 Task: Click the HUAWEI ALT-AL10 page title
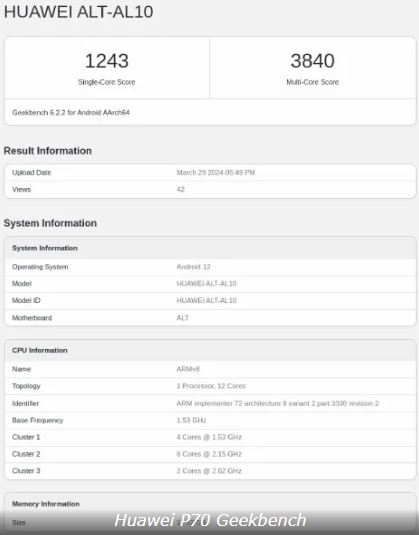78,12
